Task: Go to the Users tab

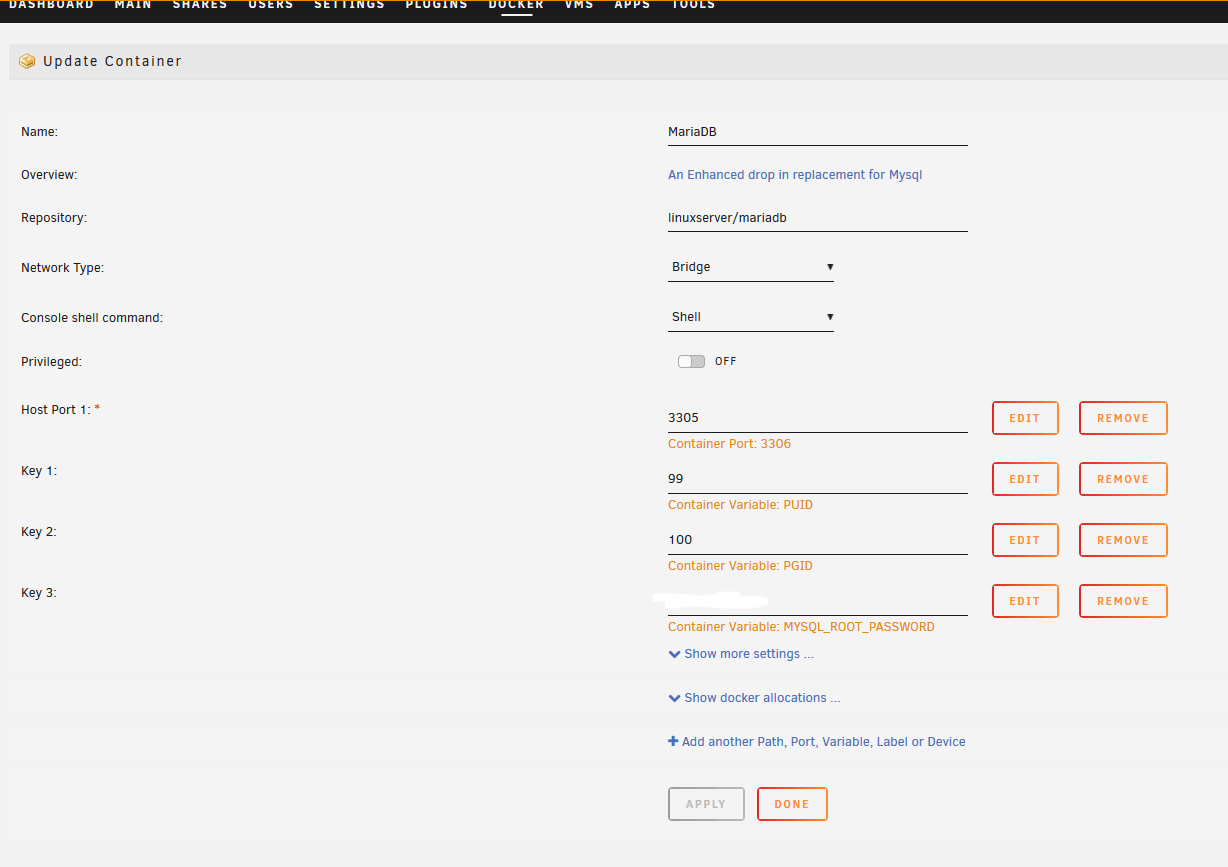Action: pos(271,5)
